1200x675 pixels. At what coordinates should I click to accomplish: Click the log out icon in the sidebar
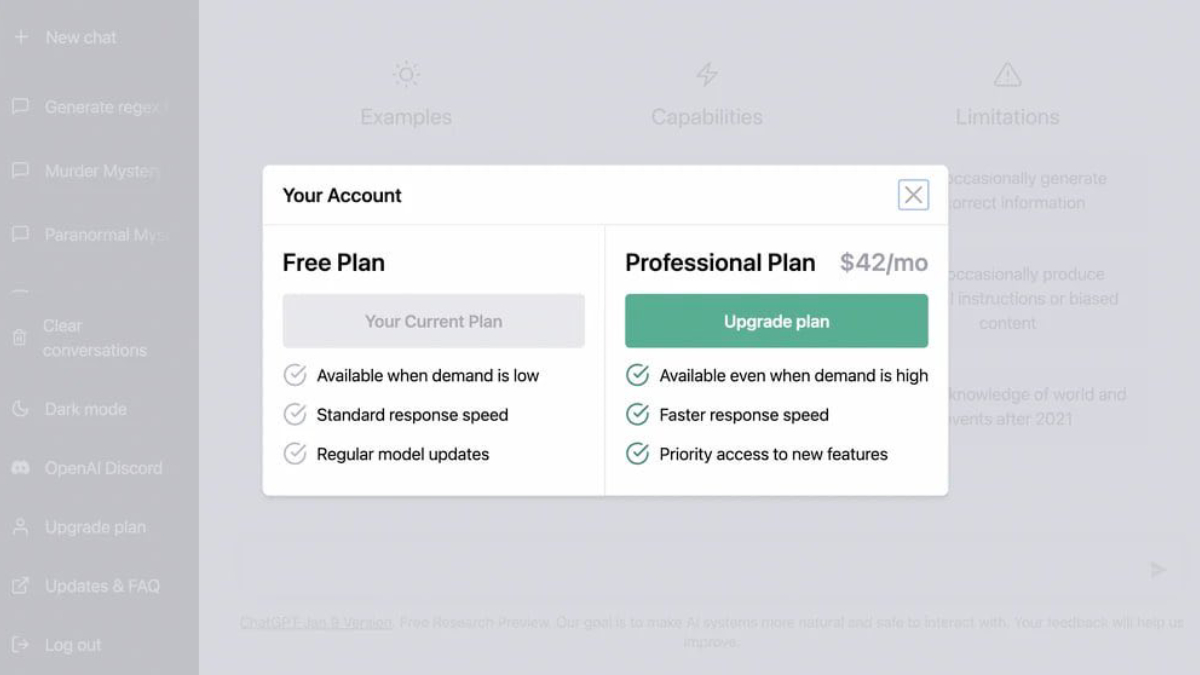coord(22,645)
